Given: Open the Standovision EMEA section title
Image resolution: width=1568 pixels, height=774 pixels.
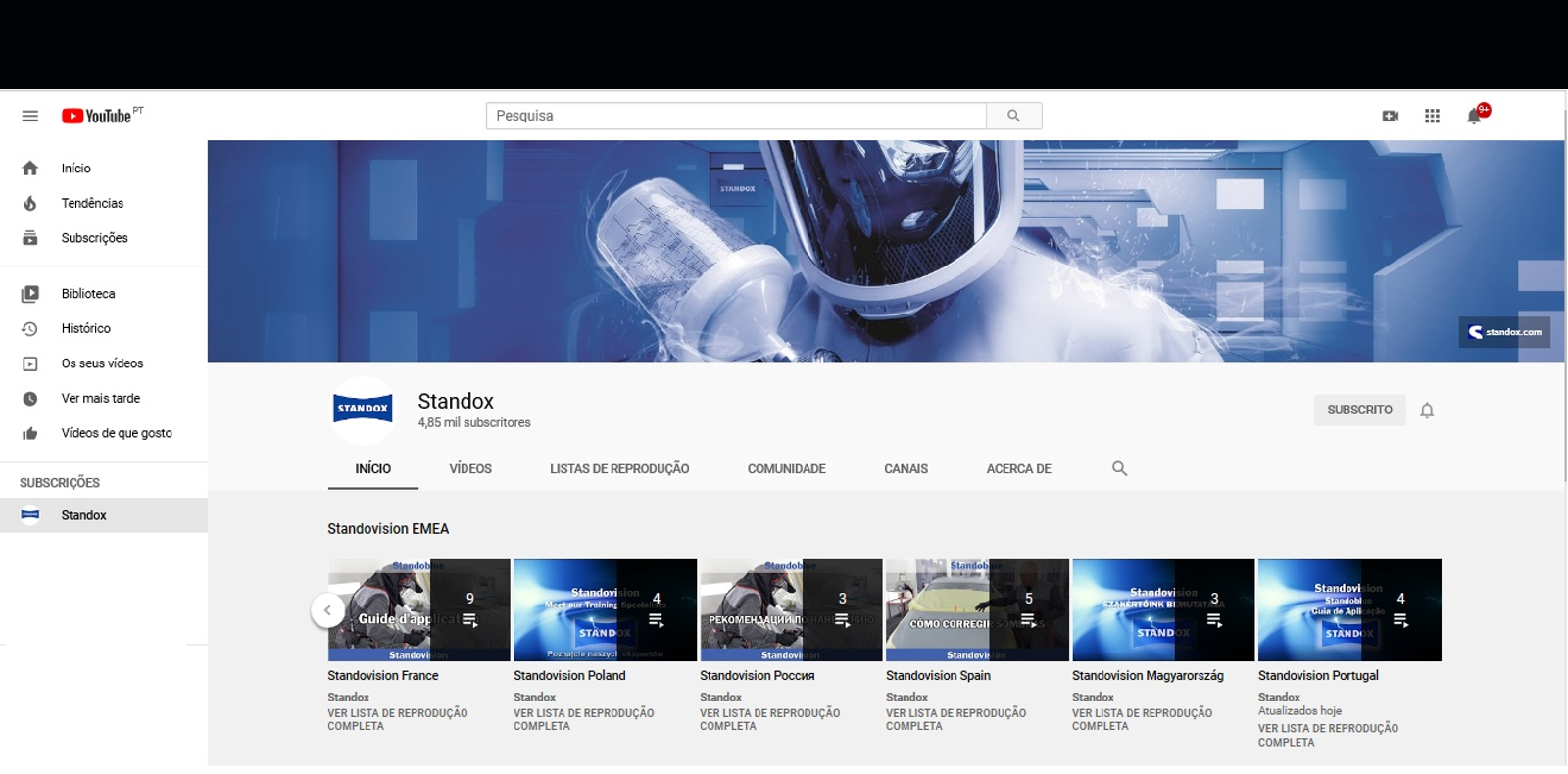Looking at the screenshot, I should (x=388, y=529).
